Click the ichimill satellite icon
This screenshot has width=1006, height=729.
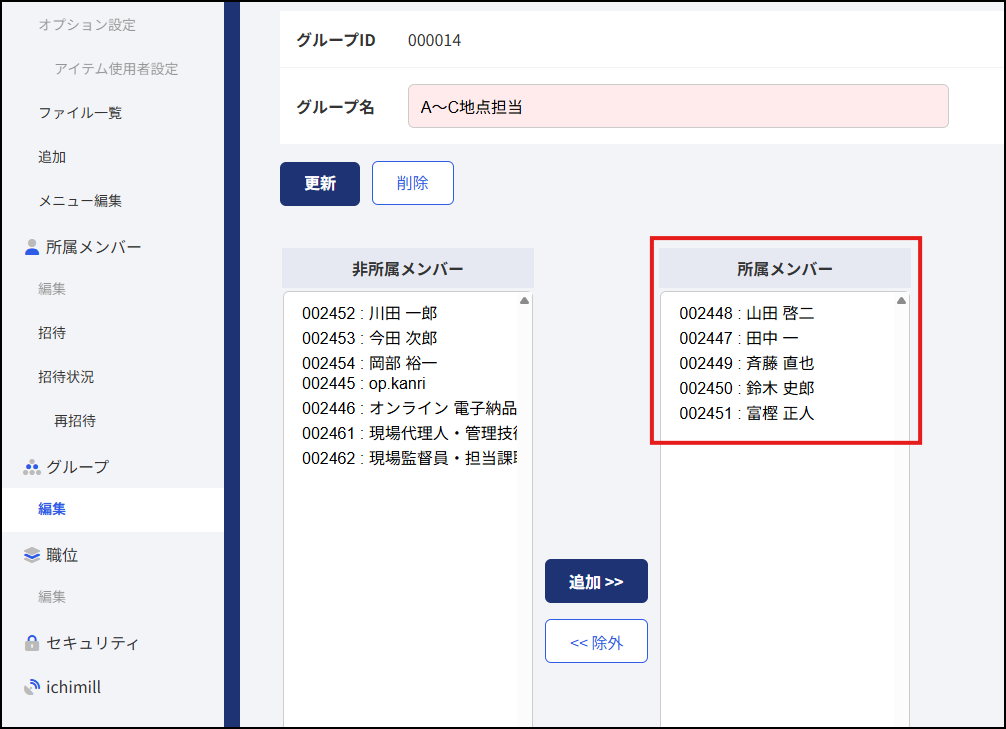(x=31, y=687)
